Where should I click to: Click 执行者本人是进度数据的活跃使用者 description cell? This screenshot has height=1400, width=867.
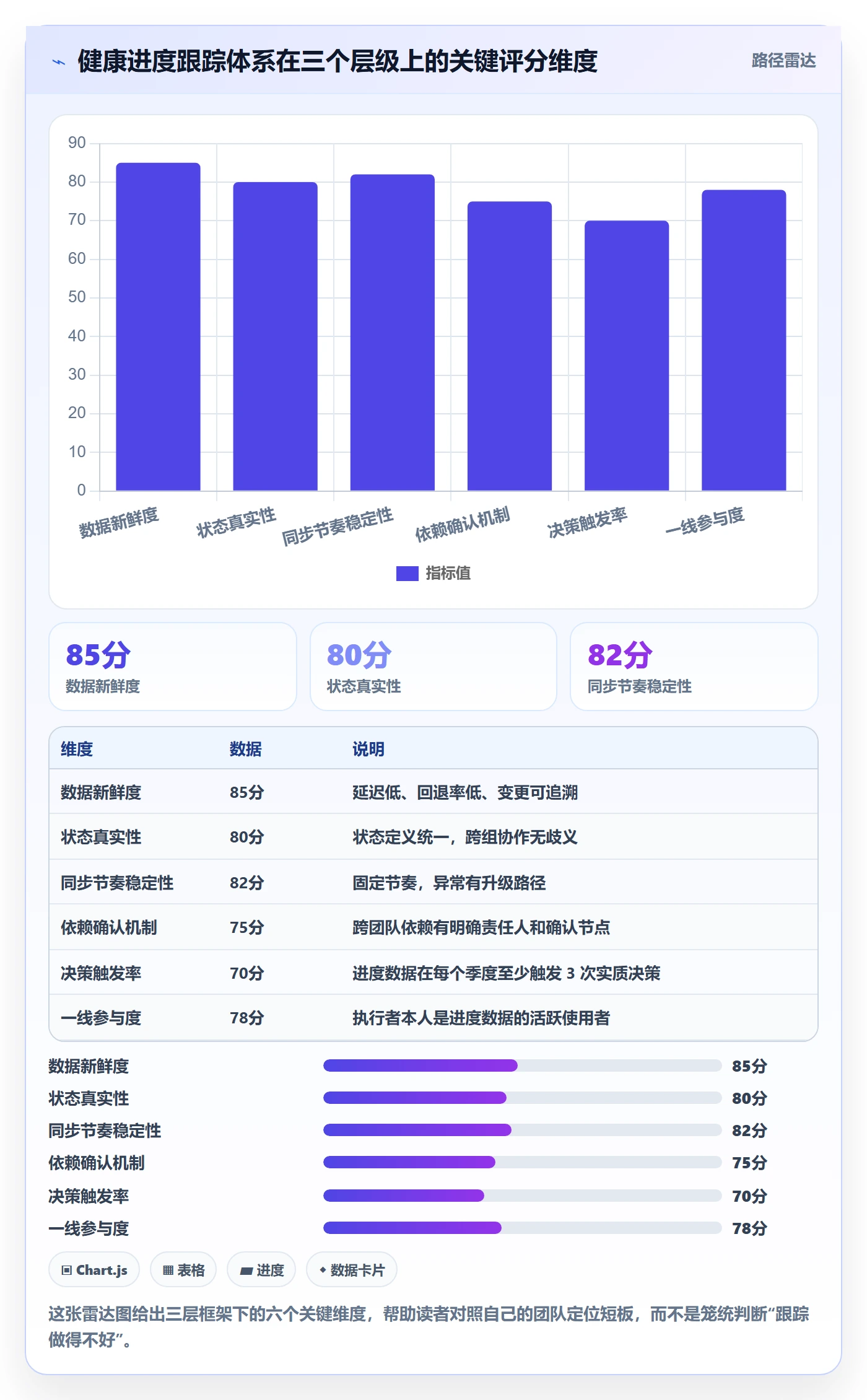[x=481, y=1018]
